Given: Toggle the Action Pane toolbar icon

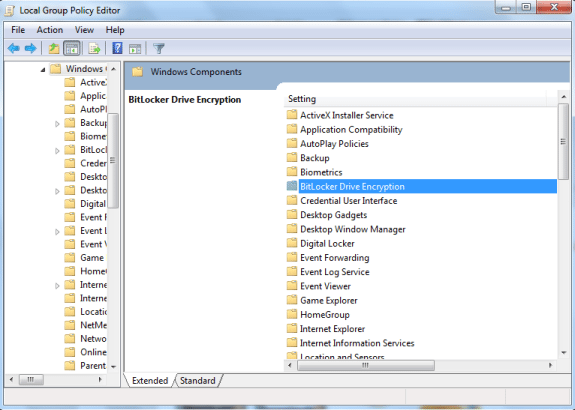Looking at the screenshot, I should (135, 48).
